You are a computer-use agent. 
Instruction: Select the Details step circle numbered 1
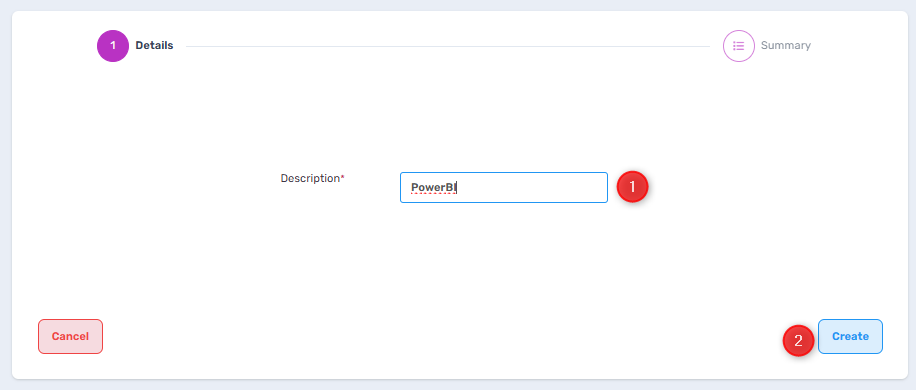pyautogui.click(x=113, y=46)
